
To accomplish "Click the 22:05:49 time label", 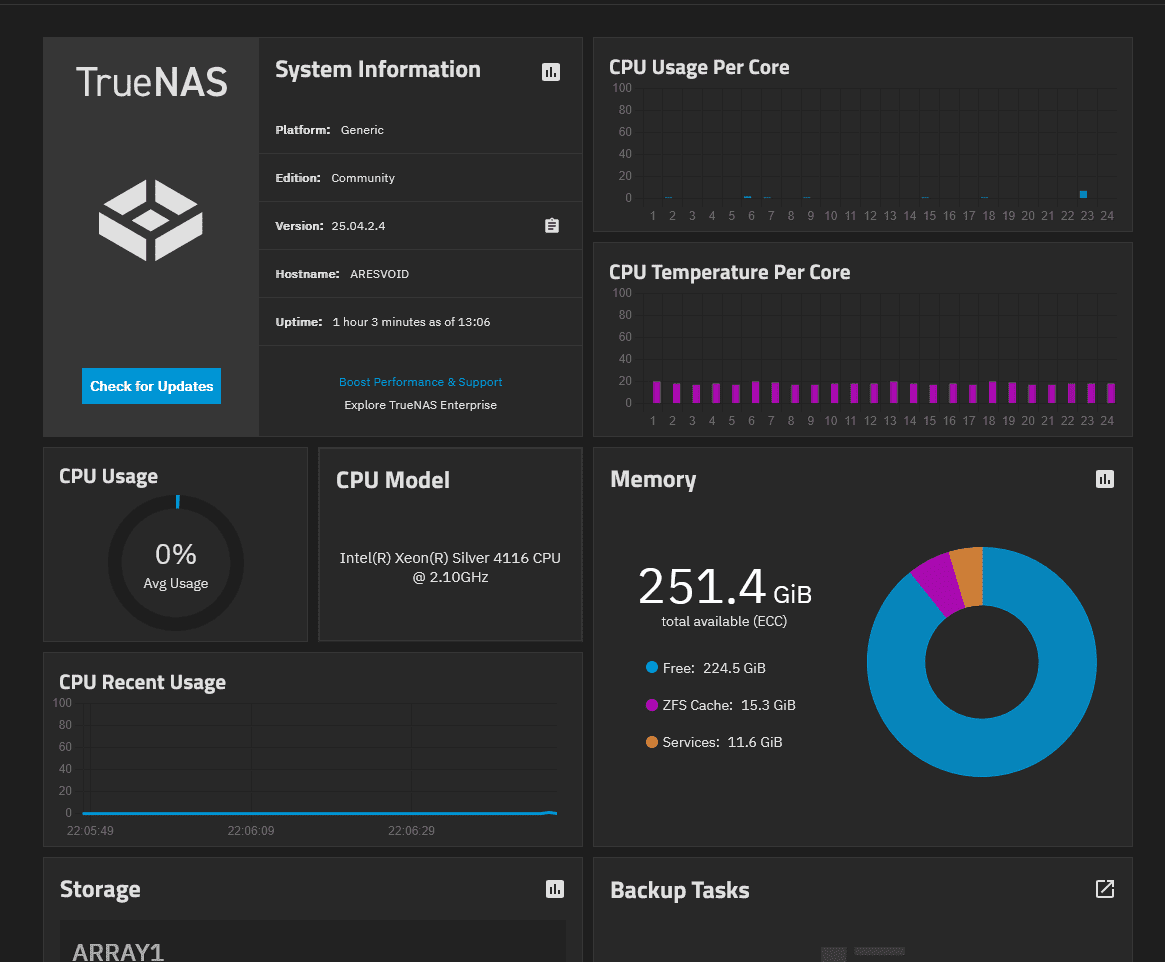I will 90,831.
